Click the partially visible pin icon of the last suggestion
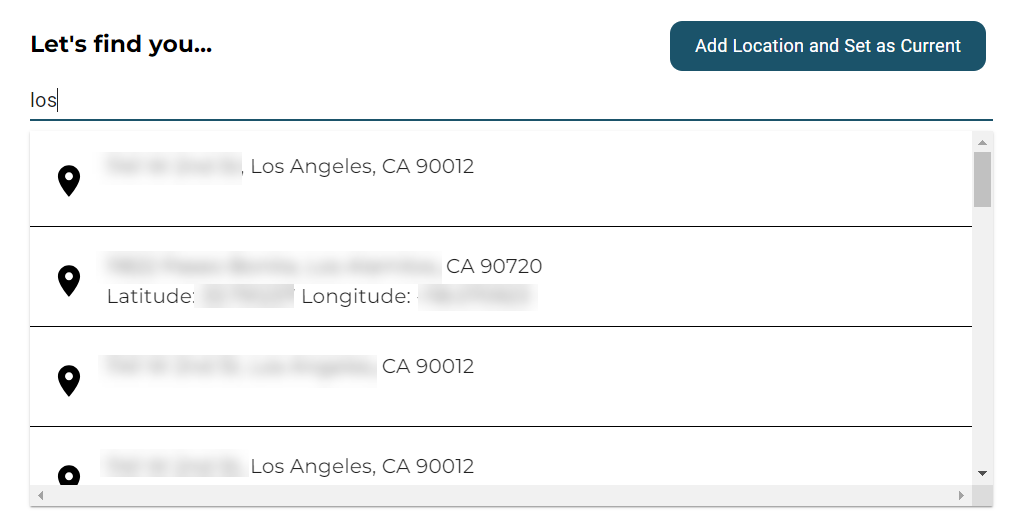1018x529 pixels. [69, 475]
